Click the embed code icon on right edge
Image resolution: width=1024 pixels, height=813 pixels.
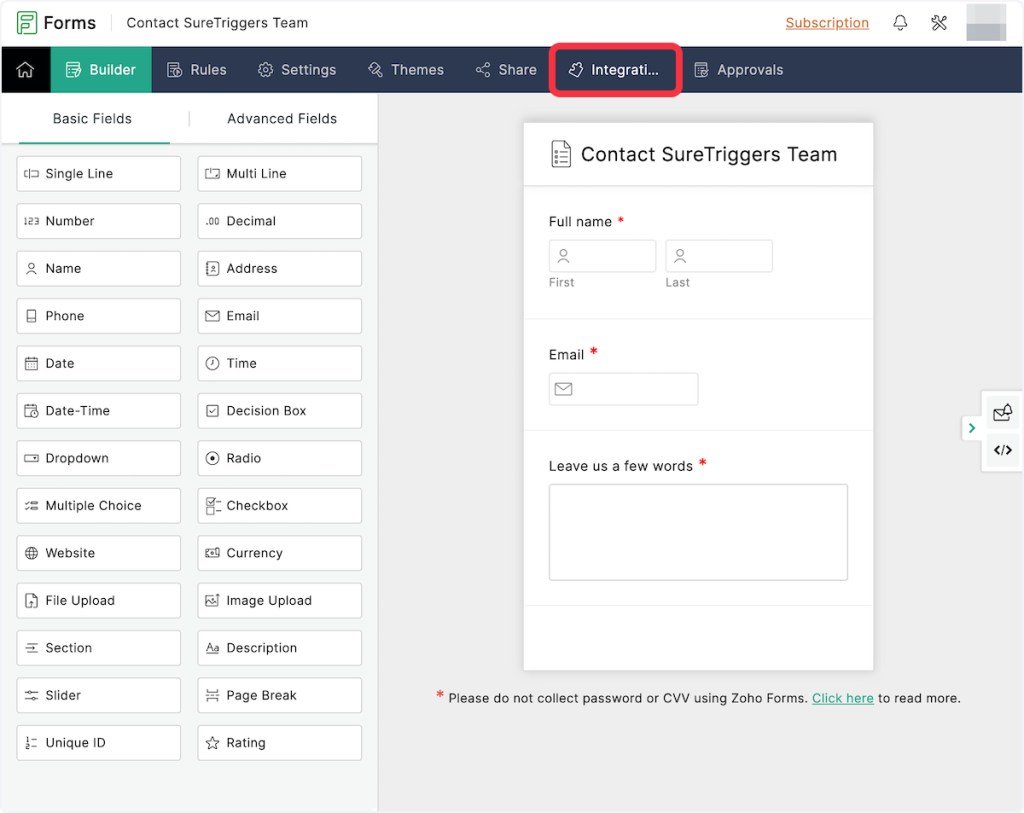1002,450
